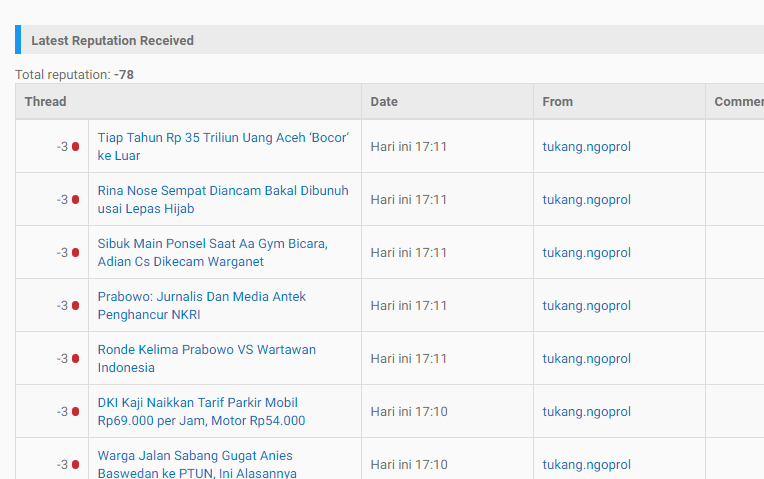Click the Thread column header
Image resolution: width=764 pixels, height=479 pixels.
tap(45, 102)
